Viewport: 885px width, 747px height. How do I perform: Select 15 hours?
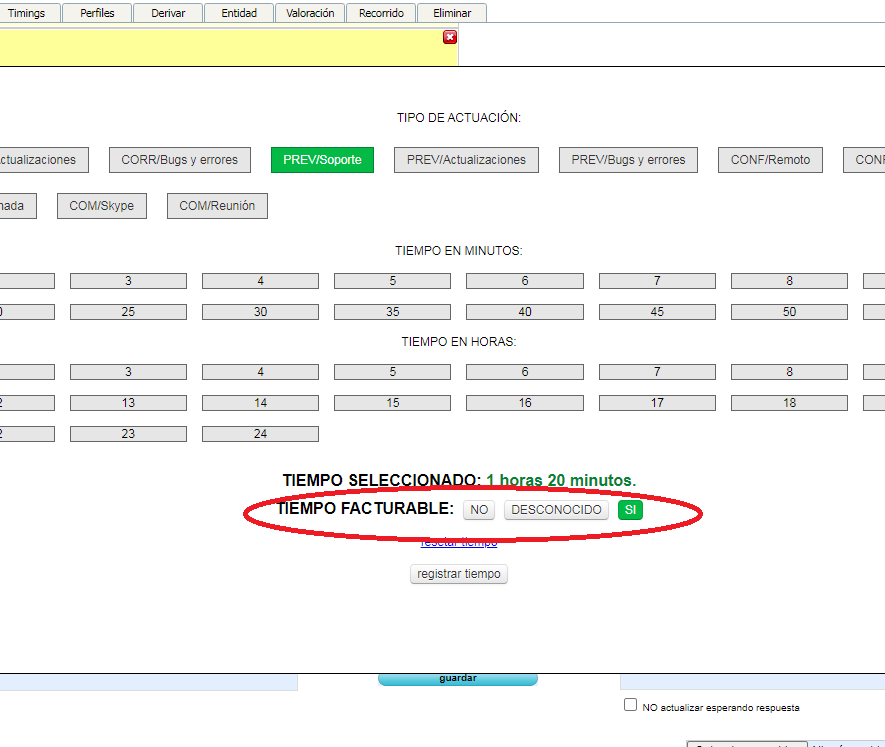tap(392, 403)
